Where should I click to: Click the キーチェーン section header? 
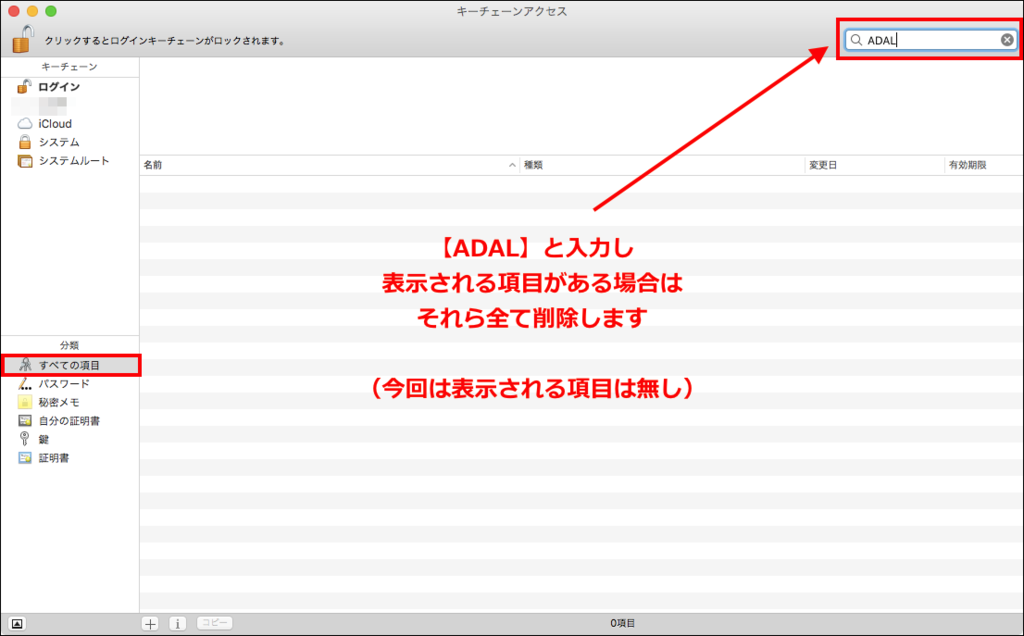[x=69, y=67]
